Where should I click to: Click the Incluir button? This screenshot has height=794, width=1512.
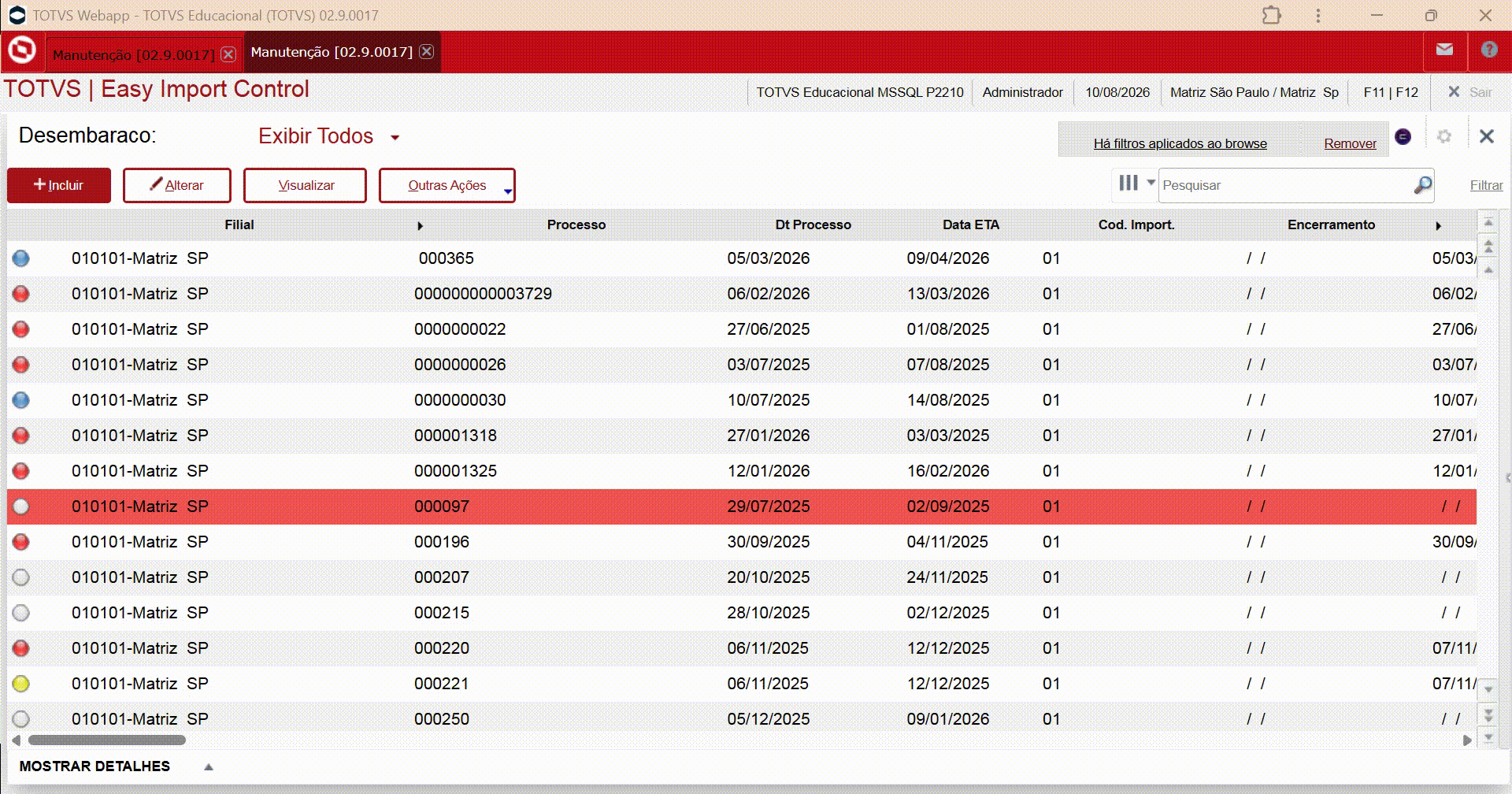coord(59,185)
